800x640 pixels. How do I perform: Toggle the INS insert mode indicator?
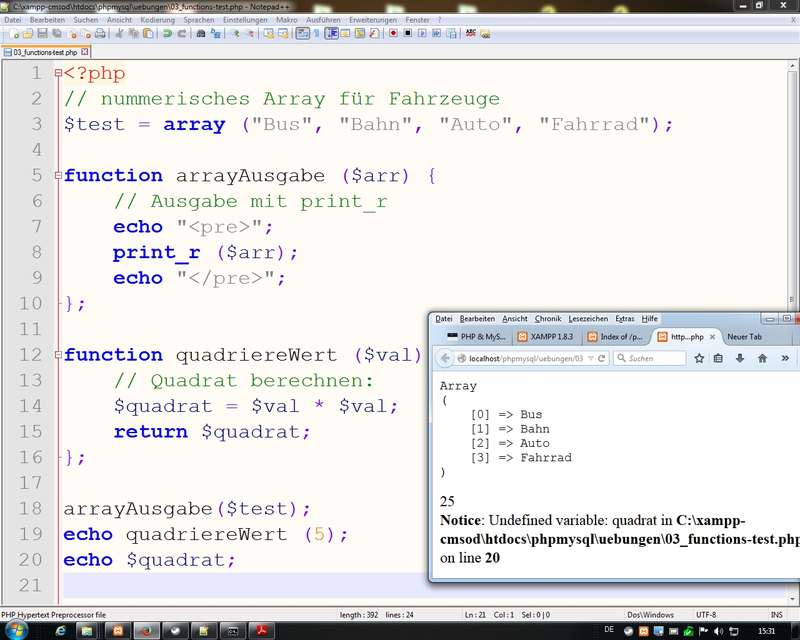(x=778, y=614)
